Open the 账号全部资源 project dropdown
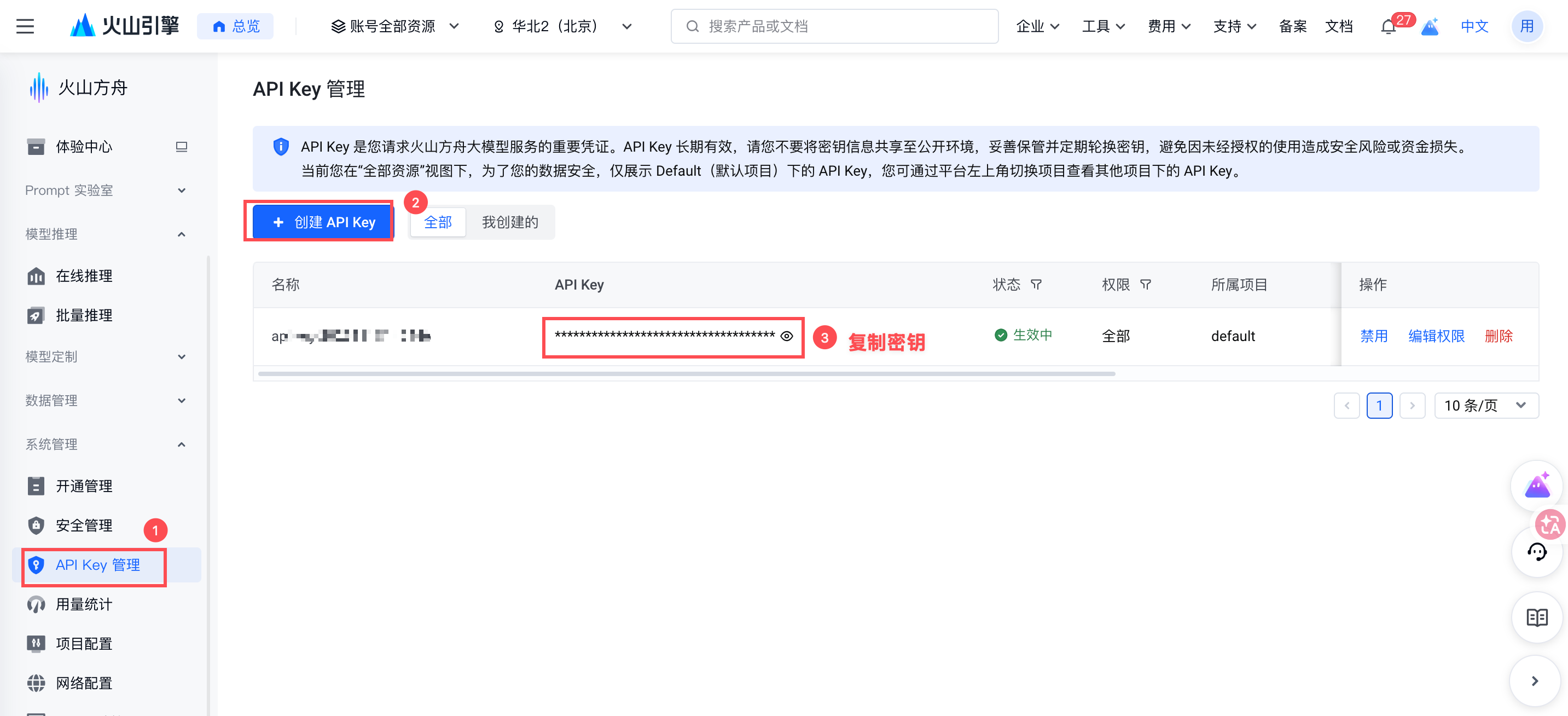This screenshot has height=716, width=1568. 394,26
